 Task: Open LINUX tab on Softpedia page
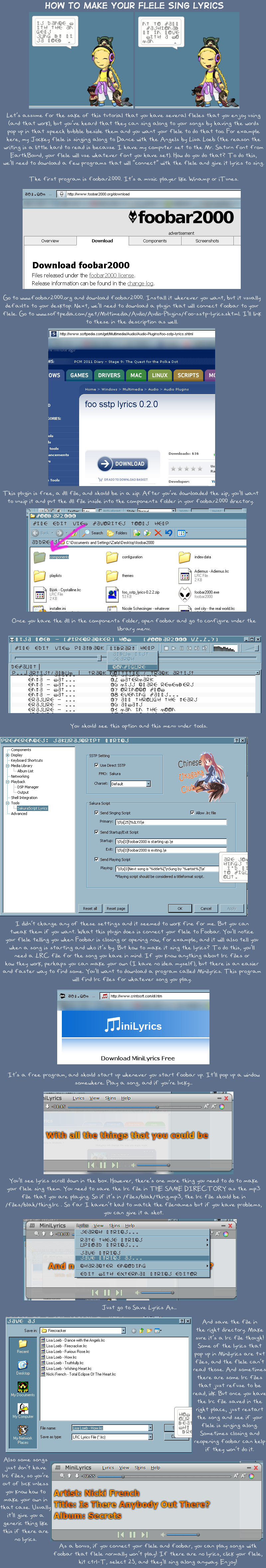(x=160, y=375)
